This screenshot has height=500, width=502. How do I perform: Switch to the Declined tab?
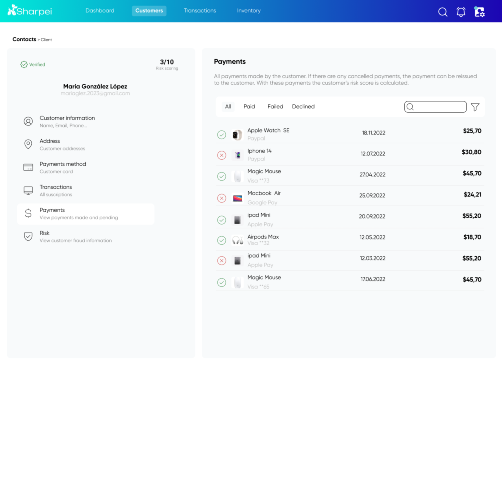tap(303, 107)
